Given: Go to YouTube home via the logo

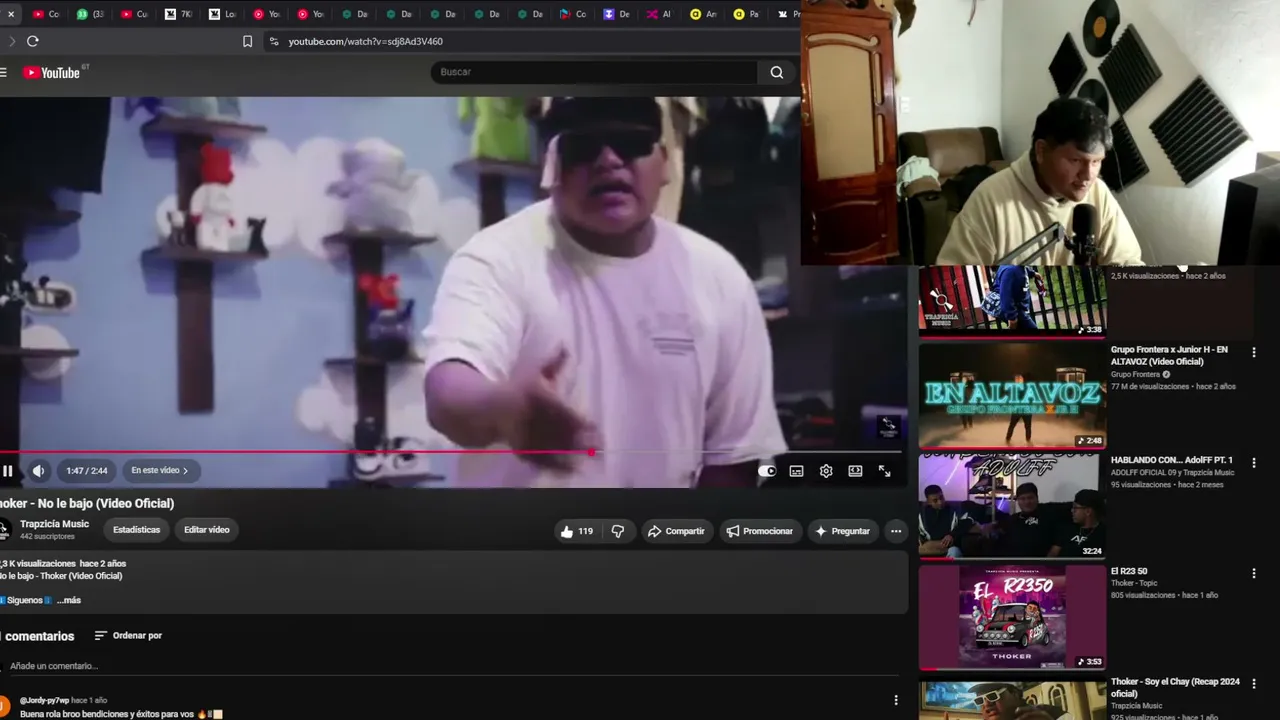Looking at the screenshot, I should pos(51,72).
